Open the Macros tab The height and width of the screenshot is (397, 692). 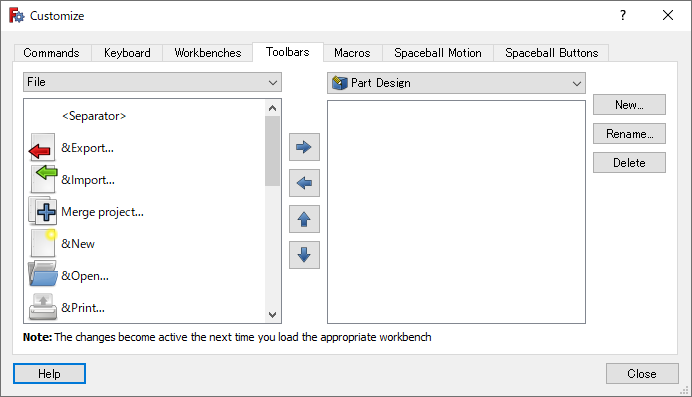tap(352, 53)
